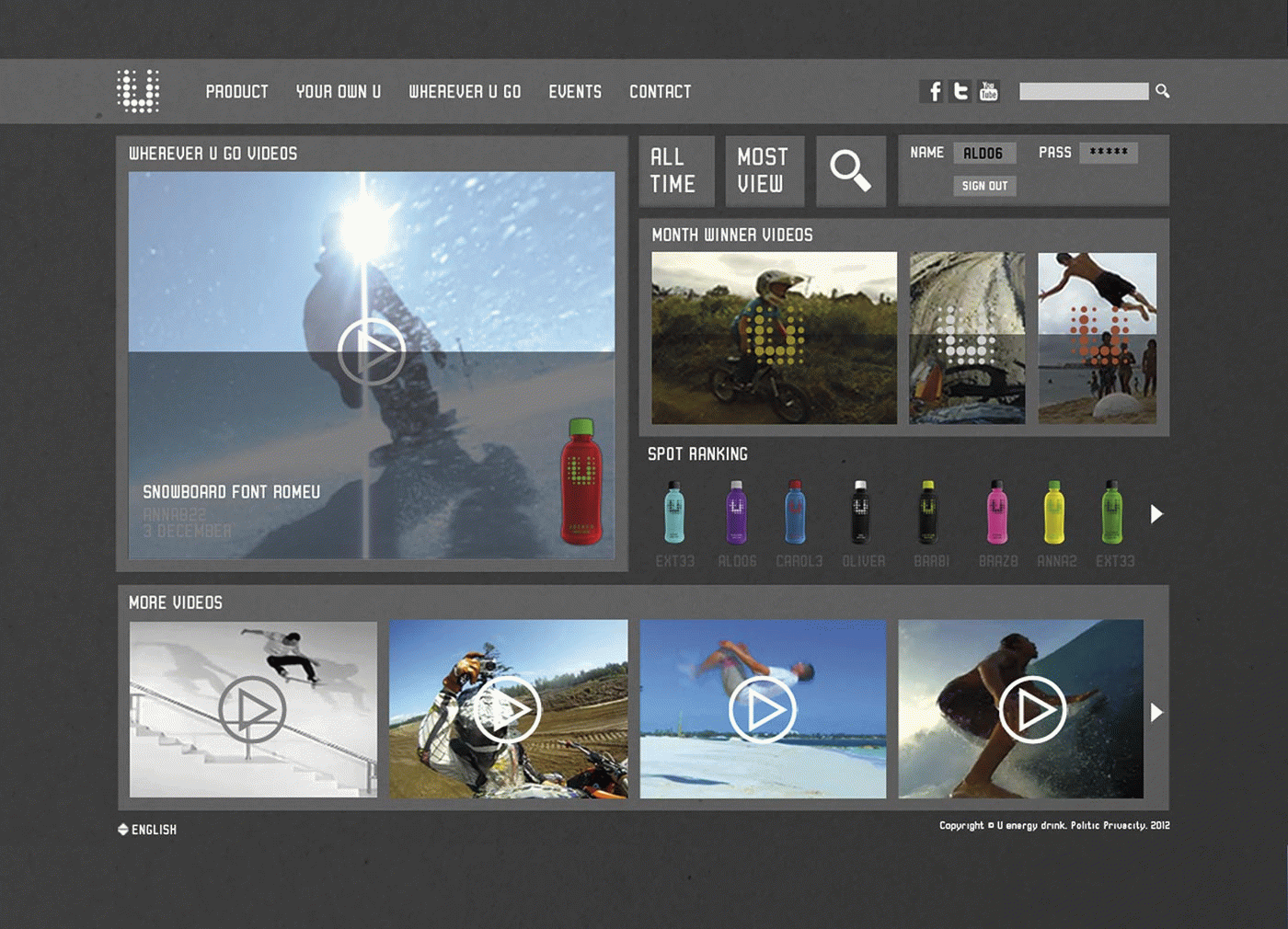Screen dimensions: 1288x929
Task: Select the All Time filter button
Action: pos(676,171)
